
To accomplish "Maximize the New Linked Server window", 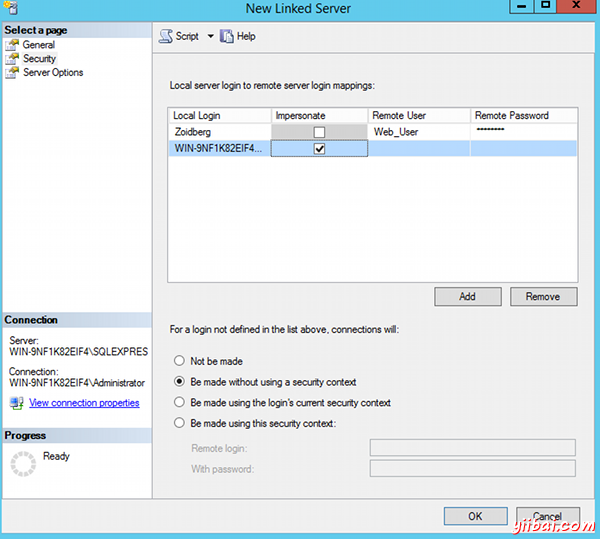I will coord(545,6).
